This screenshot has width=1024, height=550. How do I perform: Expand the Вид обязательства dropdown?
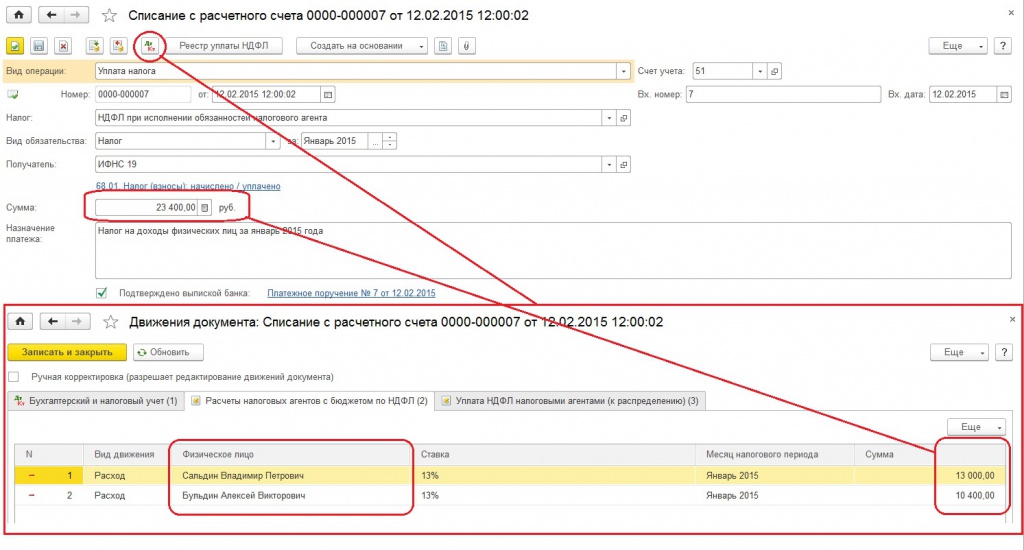[273, 141]
